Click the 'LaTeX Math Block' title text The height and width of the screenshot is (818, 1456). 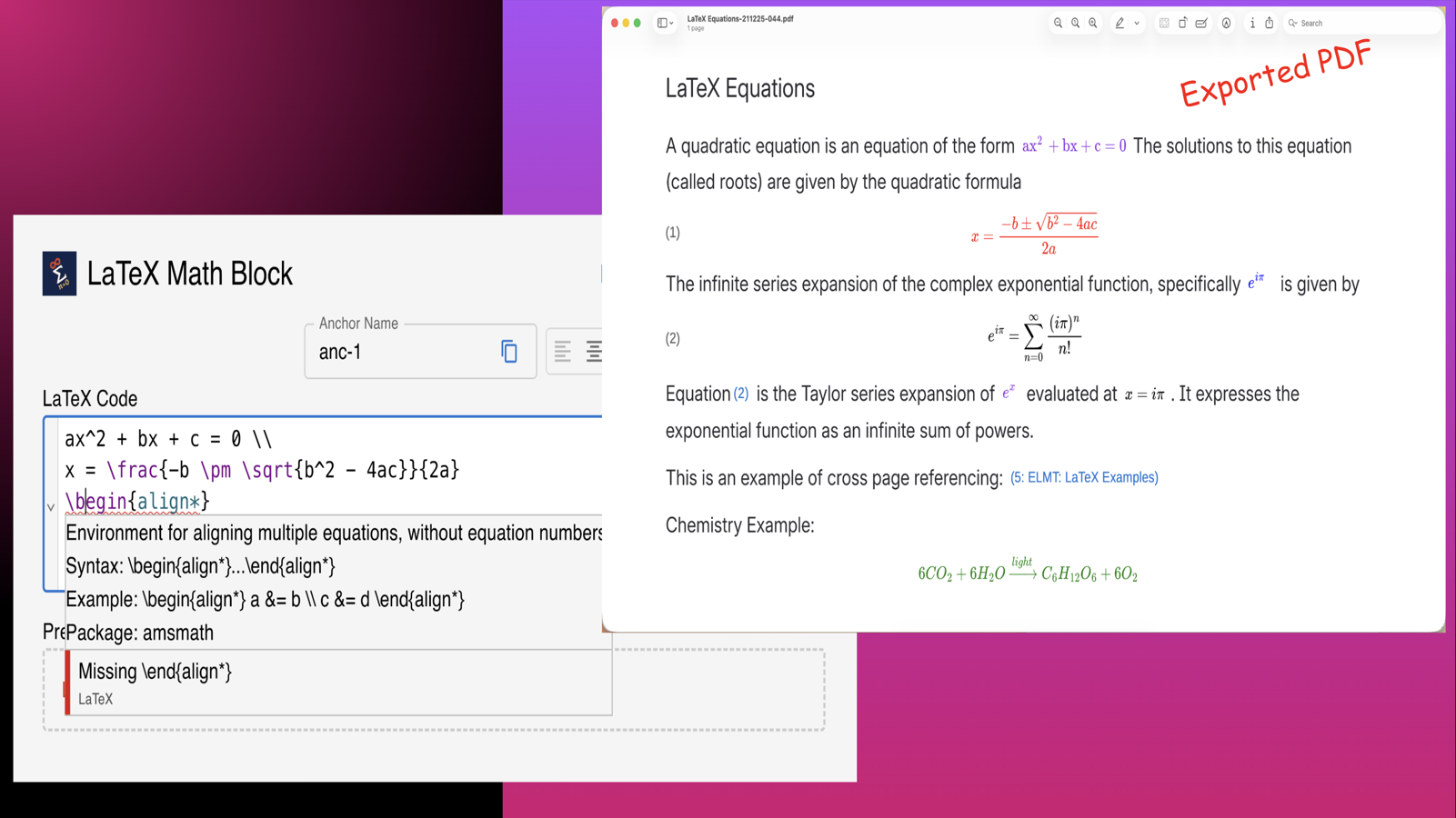click(x=190, y=274)
